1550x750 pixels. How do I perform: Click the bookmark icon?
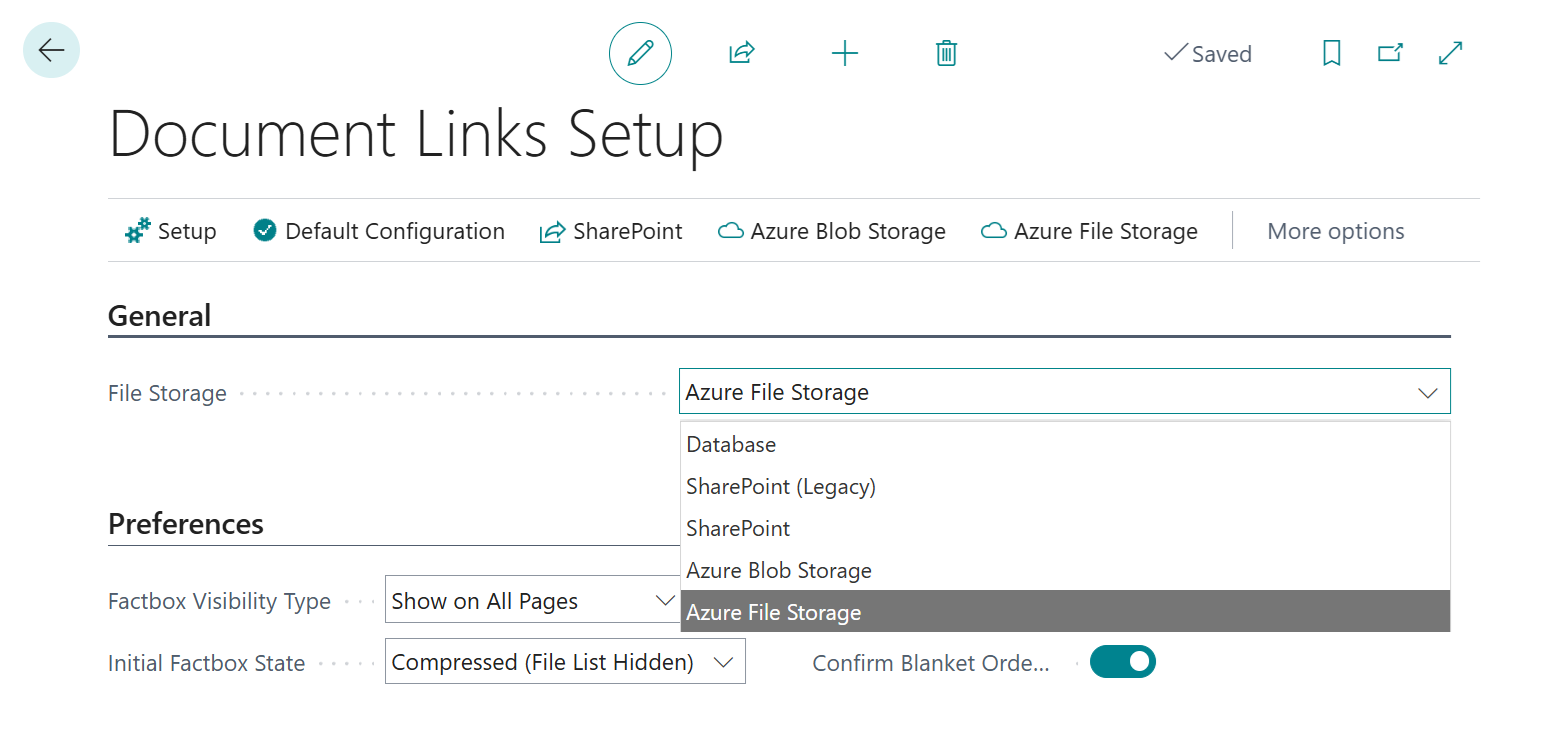(1331, 53)
